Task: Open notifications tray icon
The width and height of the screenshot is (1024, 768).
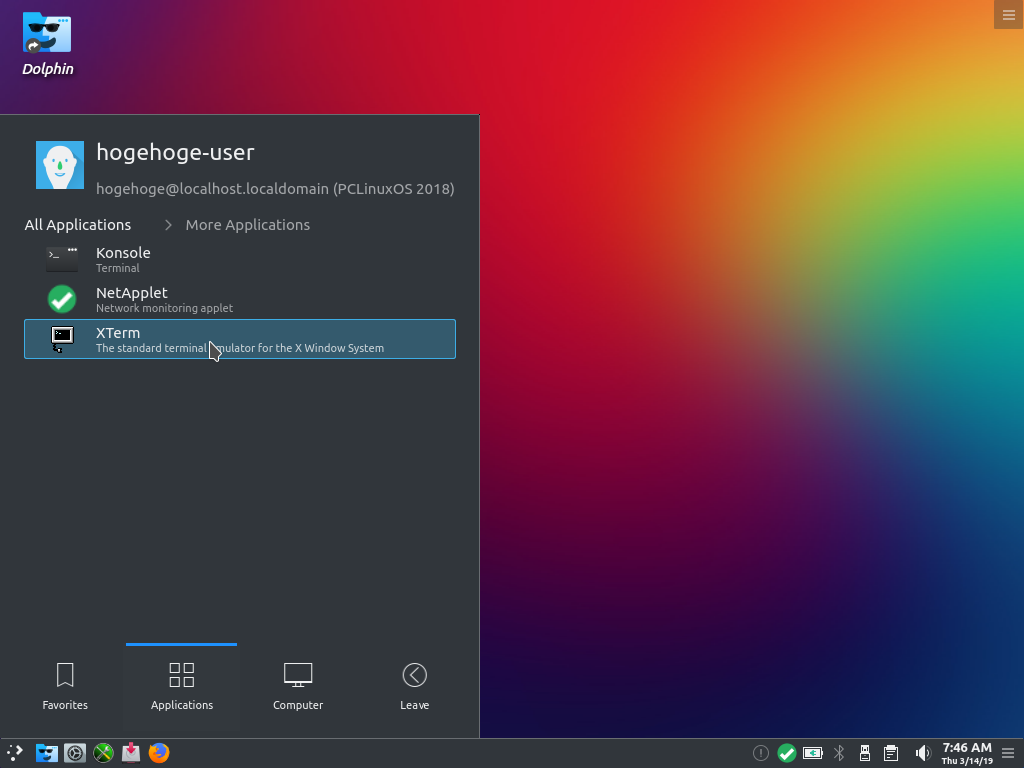Action: tap(761, 754)
